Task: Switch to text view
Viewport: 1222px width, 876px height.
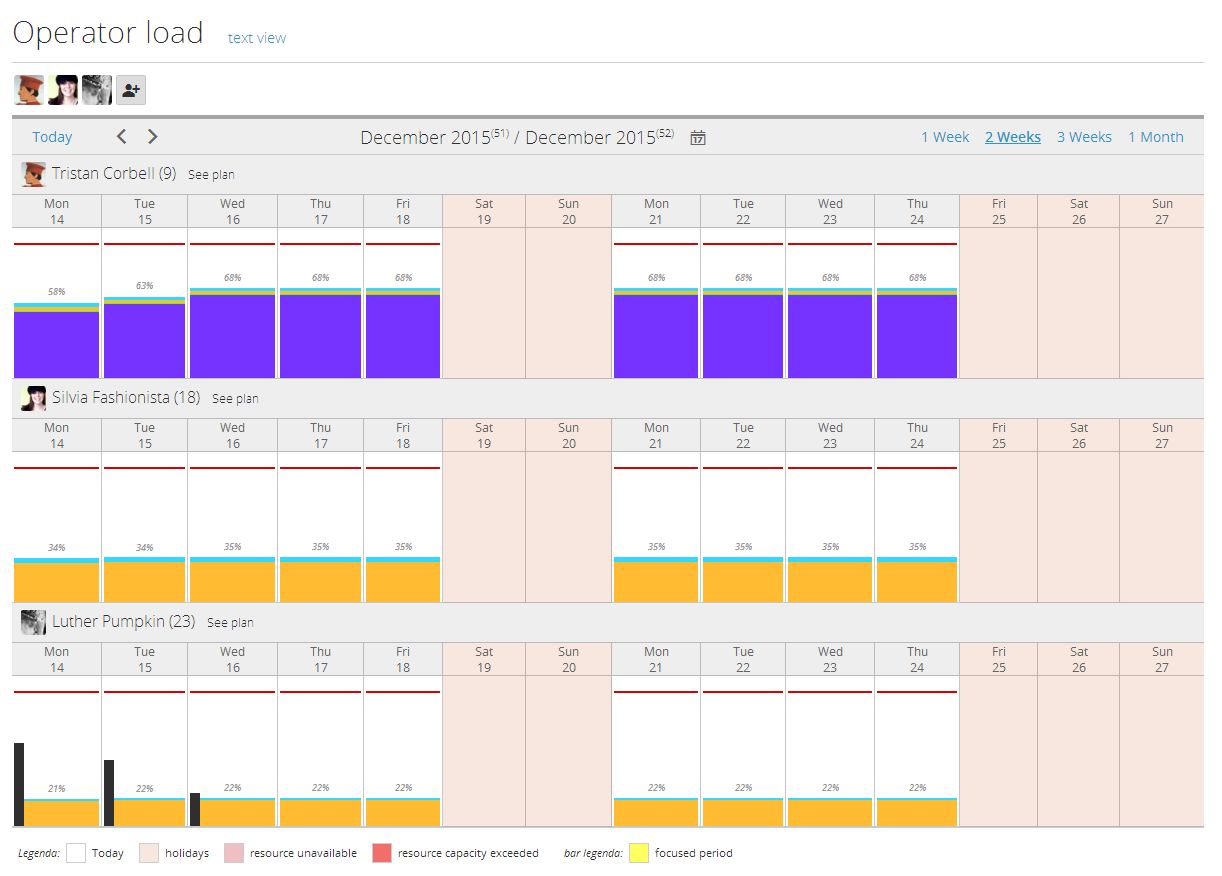Action: click(x=256, y=37)
